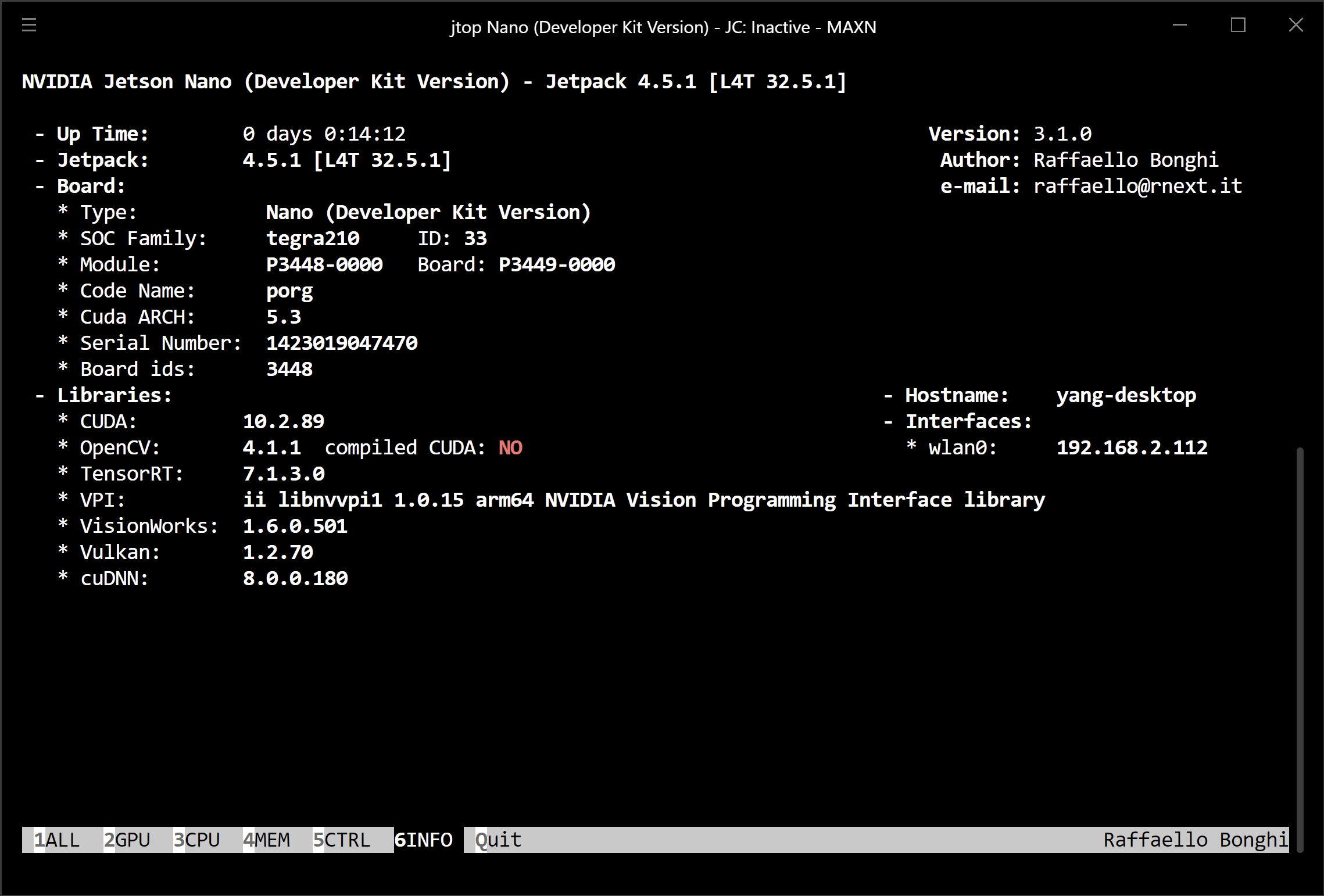Click the Up Time value 0 days 0:14:12
The width and height of the screenshot is (1324, 896).
pyautogui.click(x=324, y=134)
